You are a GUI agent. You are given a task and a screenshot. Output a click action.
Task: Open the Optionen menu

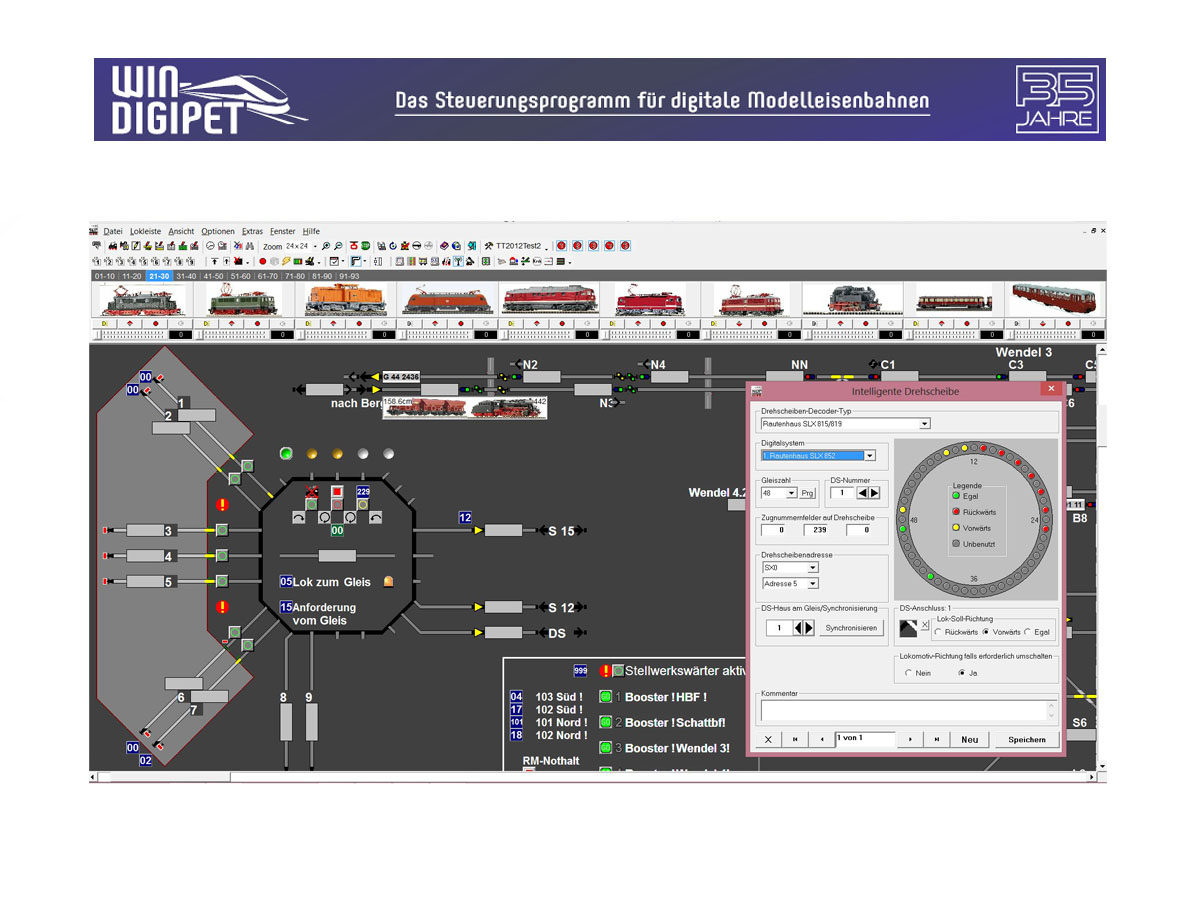[218, 231]
